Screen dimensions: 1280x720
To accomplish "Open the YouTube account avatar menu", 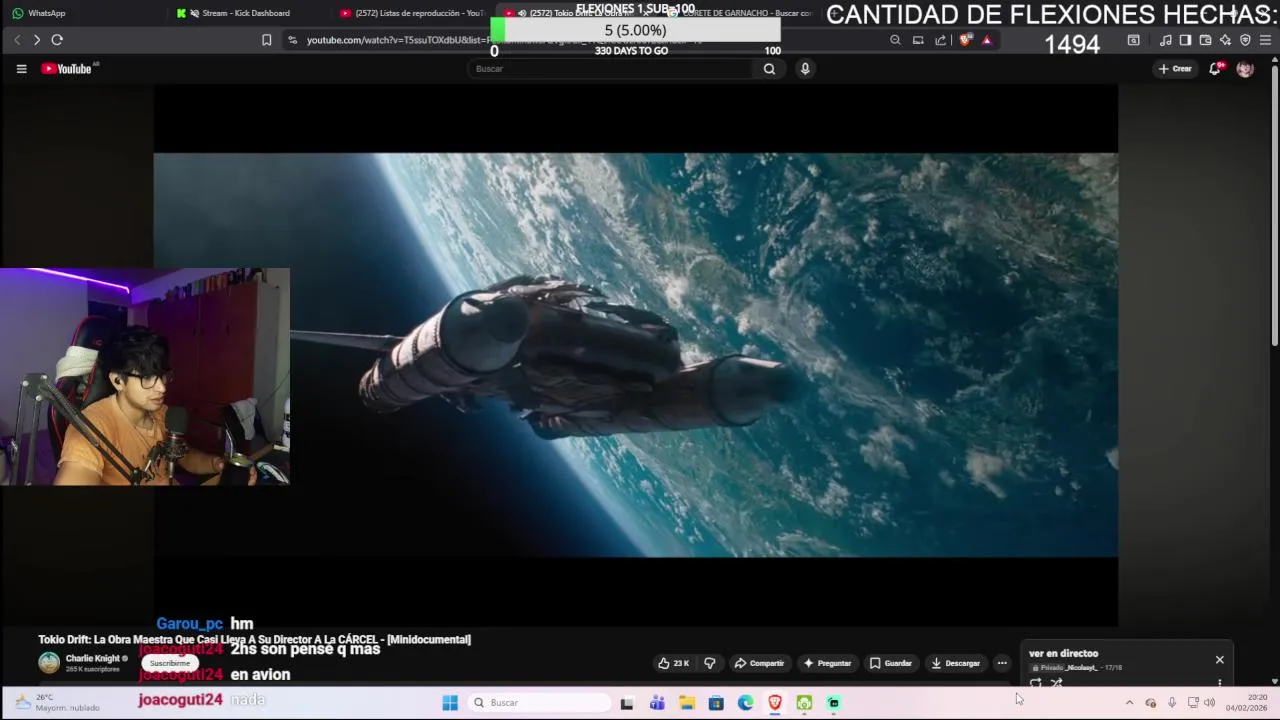I will (x=1245, y=69).
